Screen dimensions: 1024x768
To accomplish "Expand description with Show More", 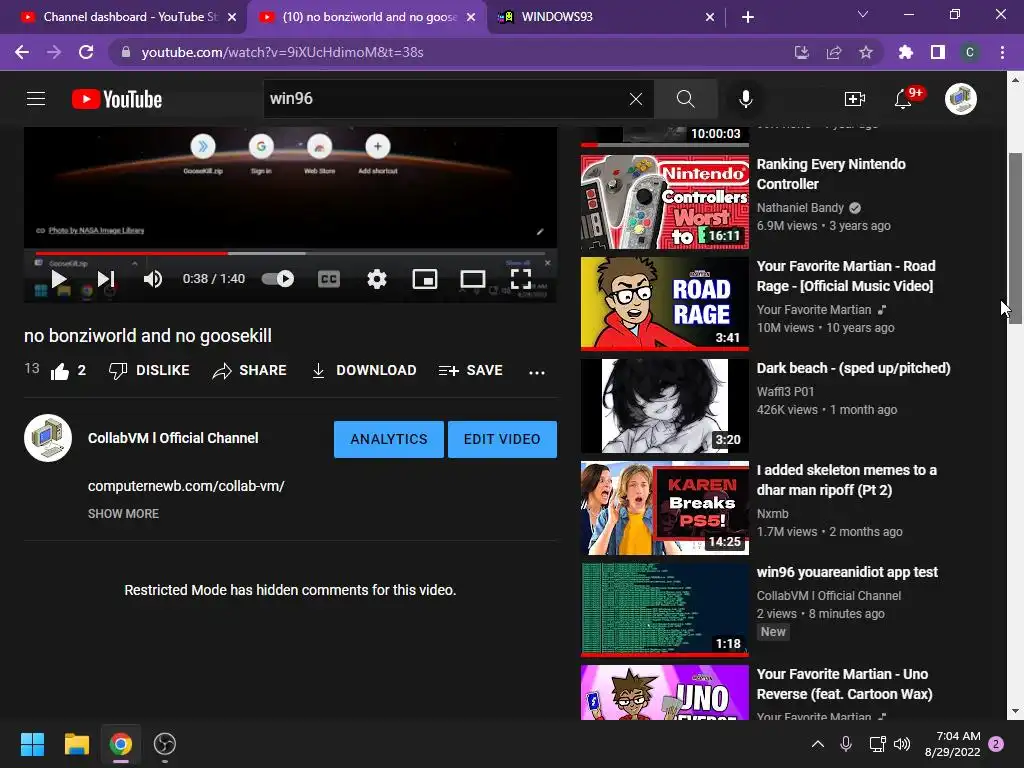I will tap(123, 513).
